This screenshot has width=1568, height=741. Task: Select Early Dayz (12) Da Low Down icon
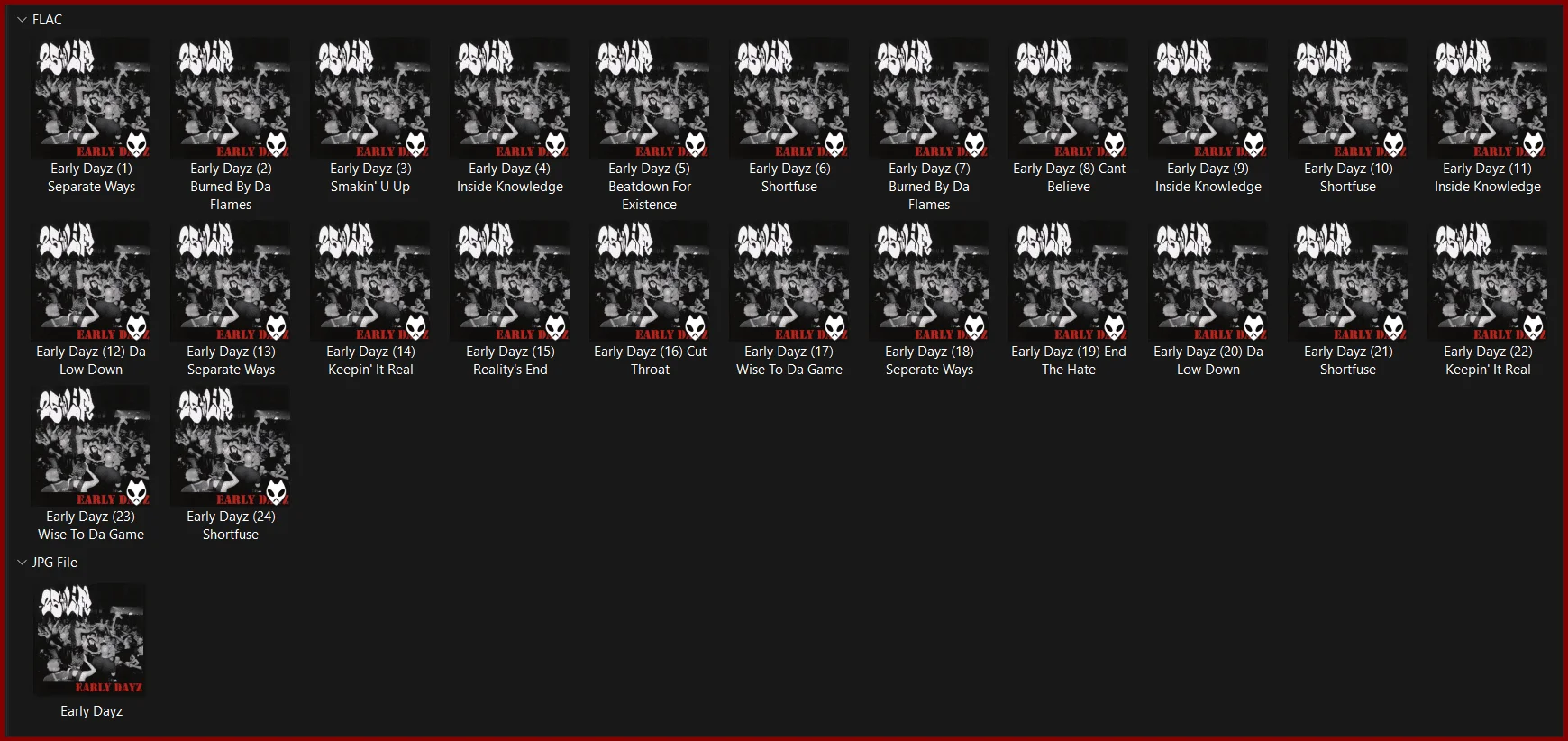pos(91,280)
